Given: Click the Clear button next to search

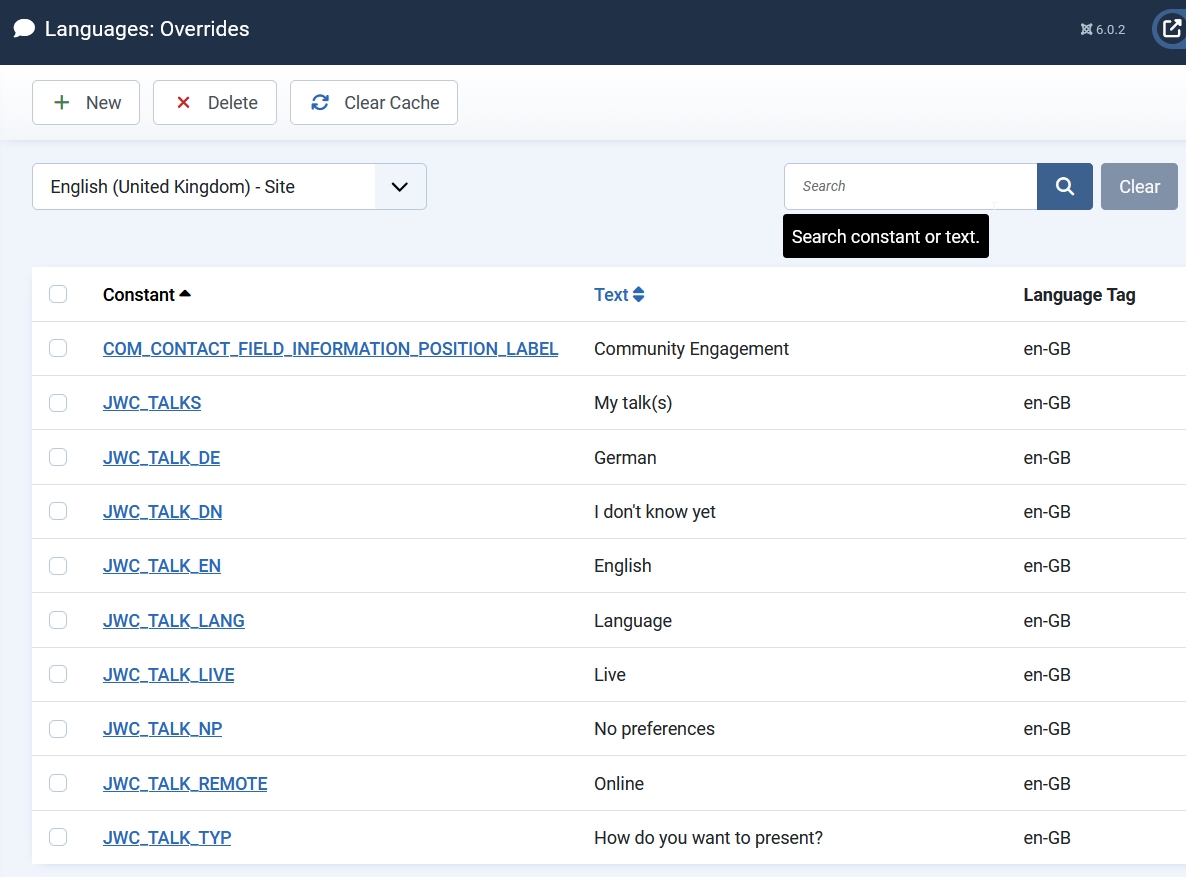Looking at the screenshot, I should click(1139, 186).
